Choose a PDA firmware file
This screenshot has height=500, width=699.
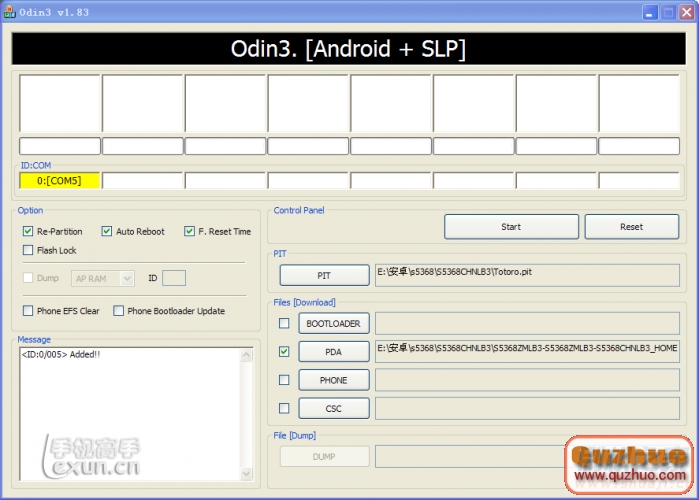pos(334,352)
